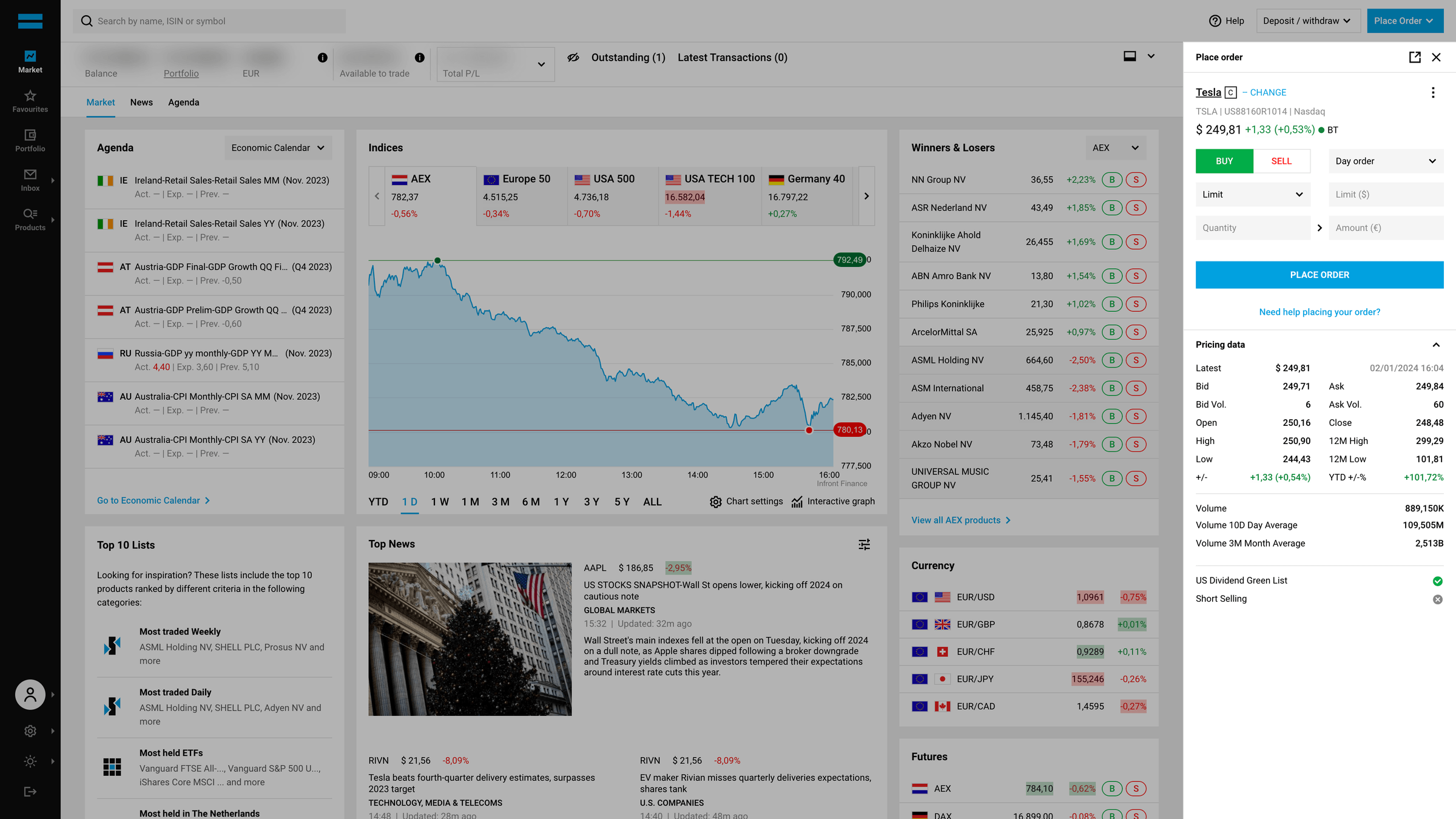Focus the search by name field
Image resolution: width=1456 pixels, height=819 pixels.
click(x=209, y=21)
